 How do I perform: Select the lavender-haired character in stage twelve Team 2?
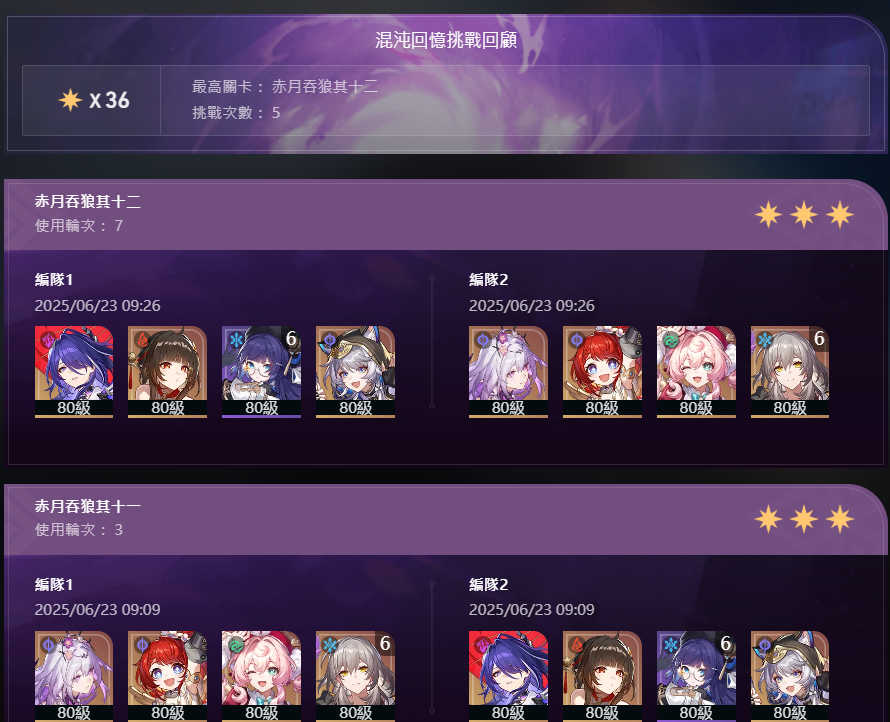coord(508,372)
